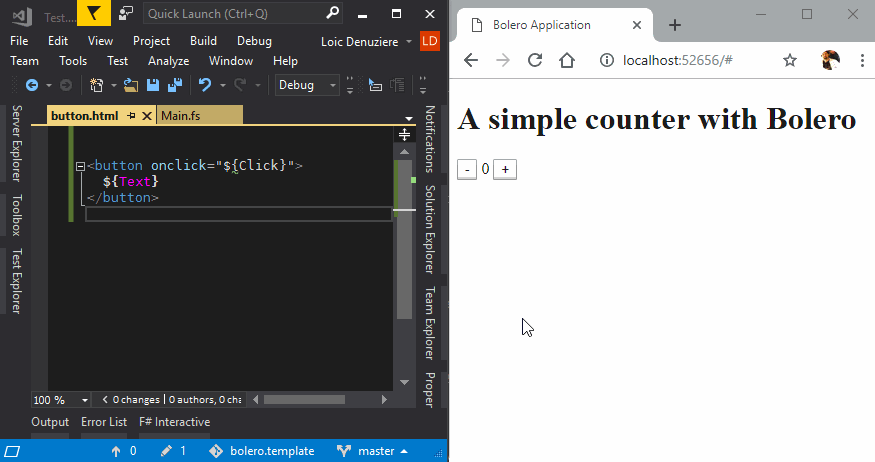Click the bolero.template repository status item

pos(262,451)
